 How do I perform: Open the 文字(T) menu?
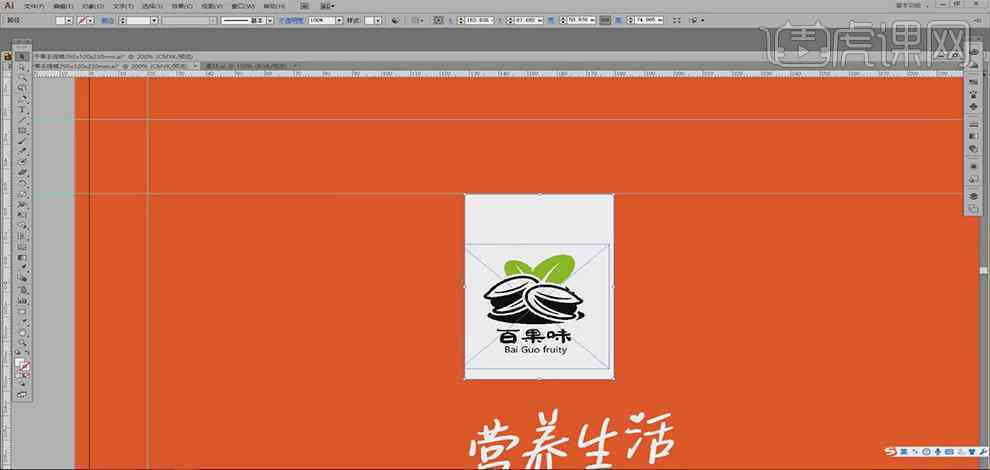tap(123, 6)
